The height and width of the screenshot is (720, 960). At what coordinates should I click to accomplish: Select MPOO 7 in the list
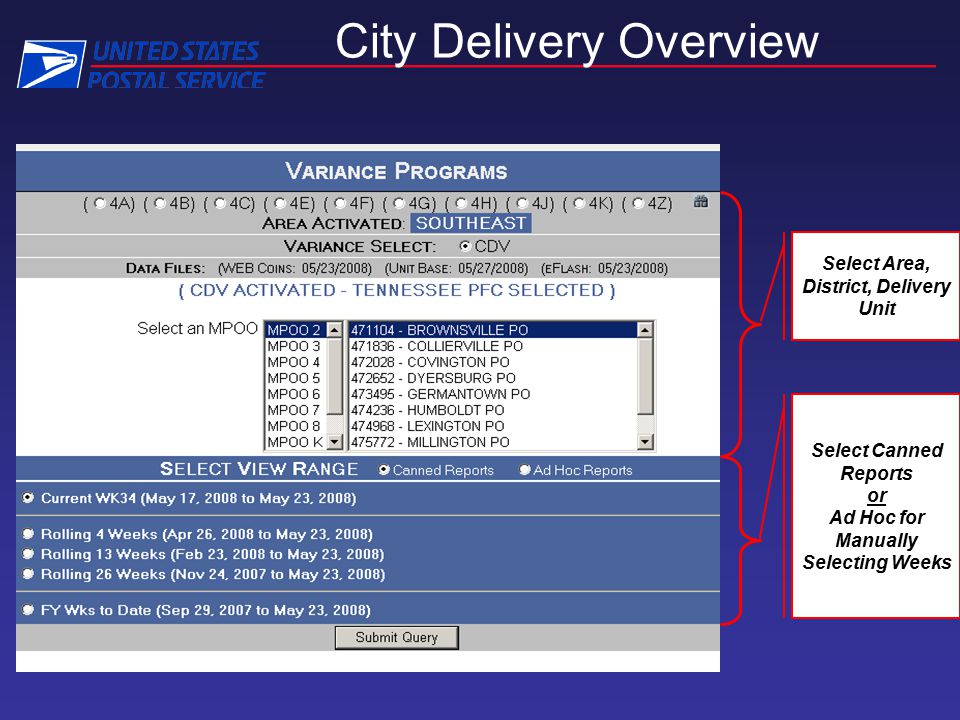pyautogui.click(x=295, y=410)
